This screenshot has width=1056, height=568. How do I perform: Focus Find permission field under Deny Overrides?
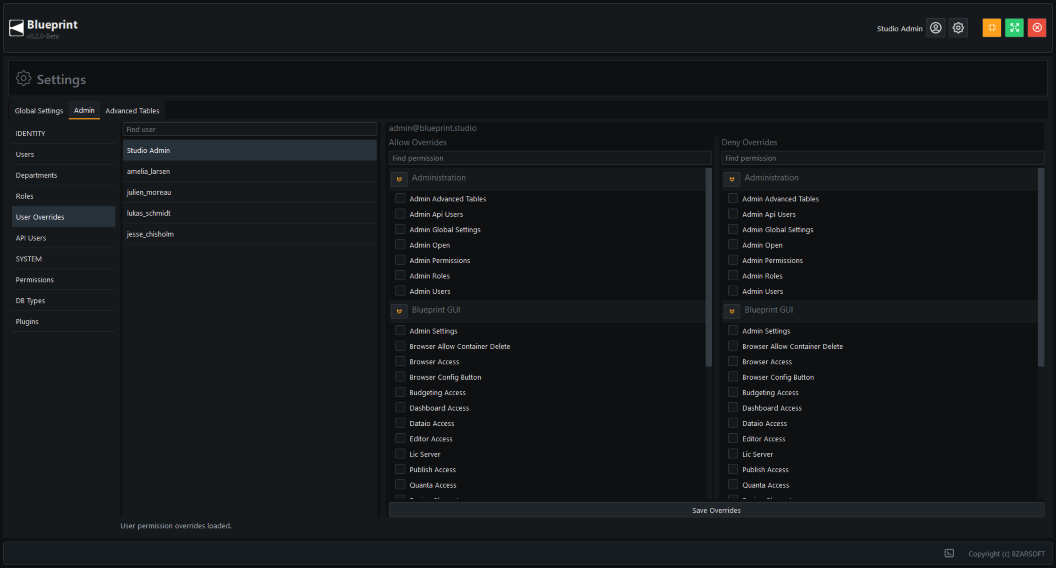882,158
